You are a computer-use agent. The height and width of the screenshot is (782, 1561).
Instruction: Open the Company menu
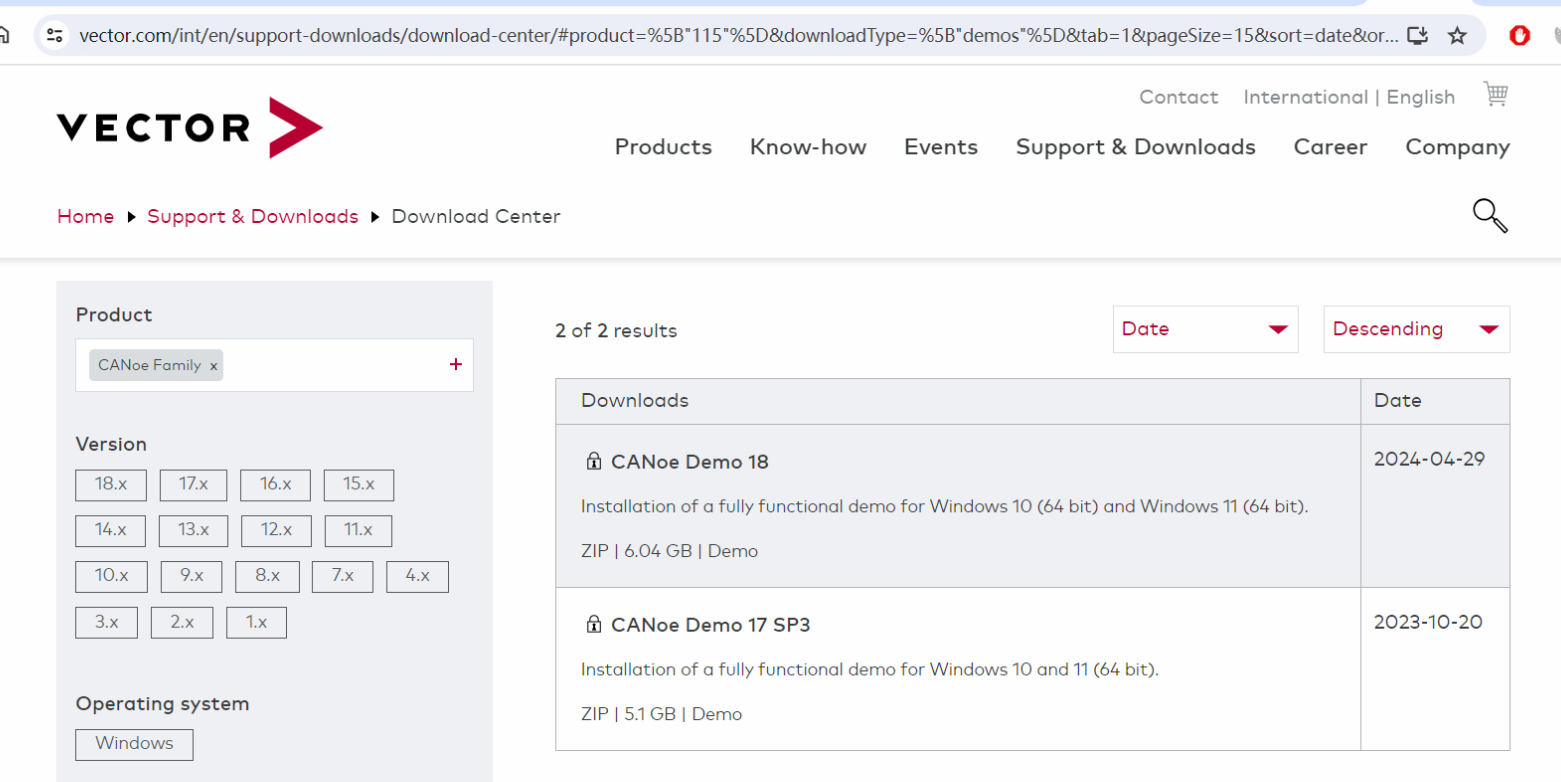[1457, 147]
